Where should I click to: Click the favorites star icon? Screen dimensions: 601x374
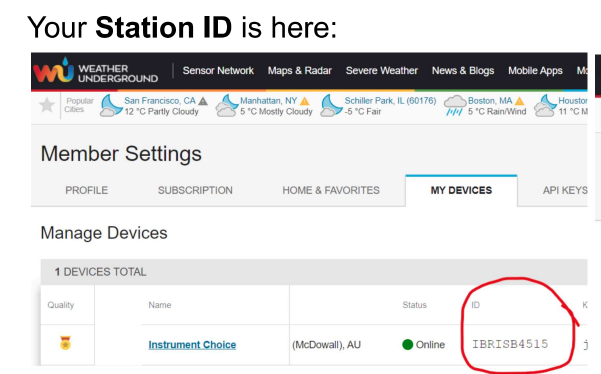tap(47, 105)
